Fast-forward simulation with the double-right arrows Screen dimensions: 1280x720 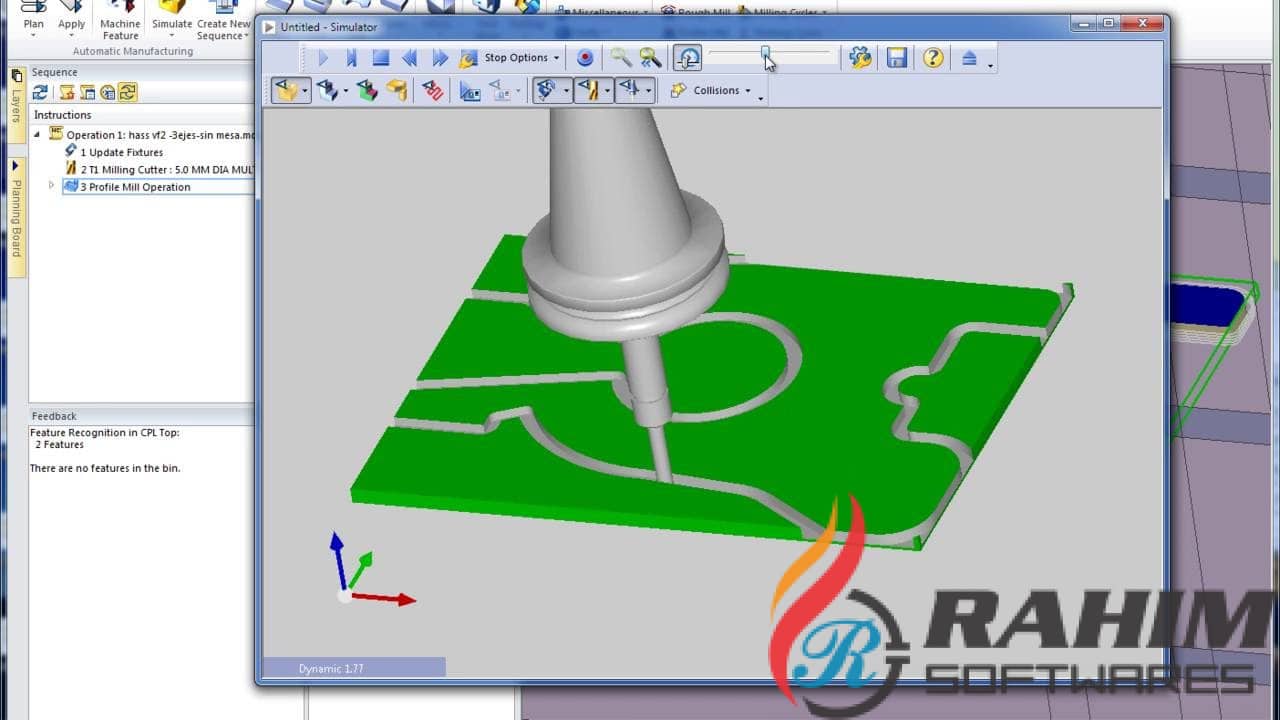[x=439, y=58]
